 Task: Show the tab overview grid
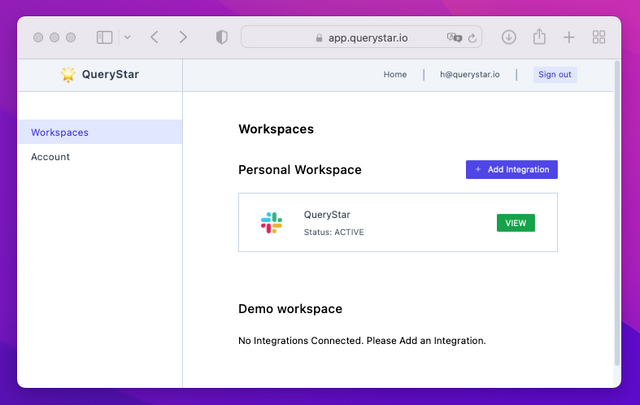click(x=599, y=37)
